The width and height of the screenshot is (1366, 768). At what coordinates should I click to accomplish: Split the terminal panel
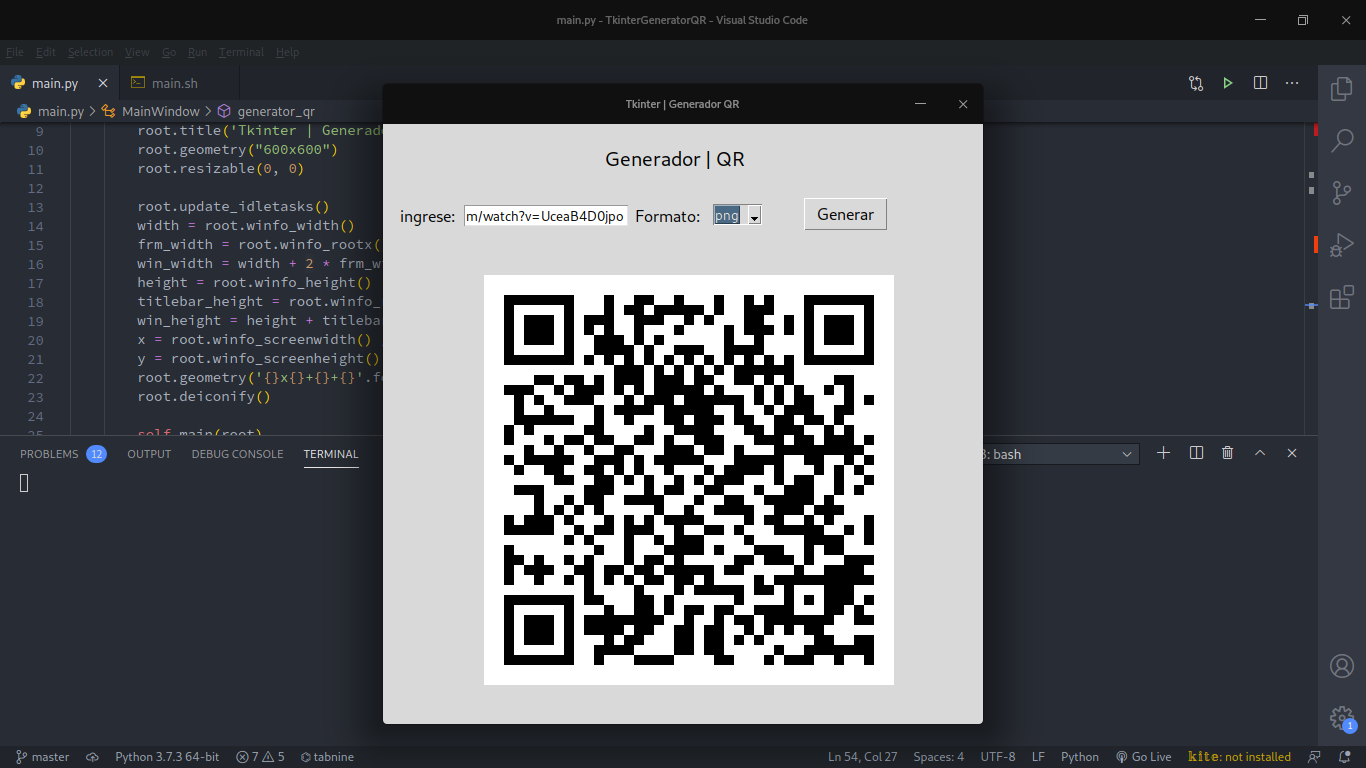[x=1196, y=453]
